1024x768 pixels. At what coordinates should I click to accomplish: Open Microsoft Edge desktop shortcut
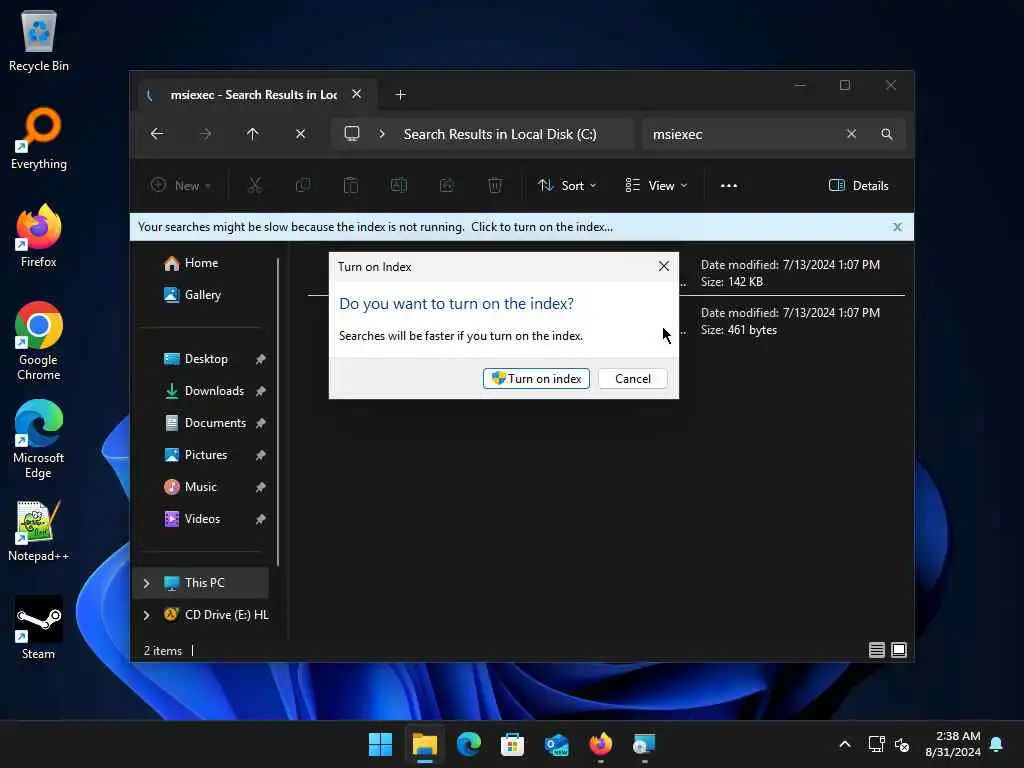[x=39, y=439]
